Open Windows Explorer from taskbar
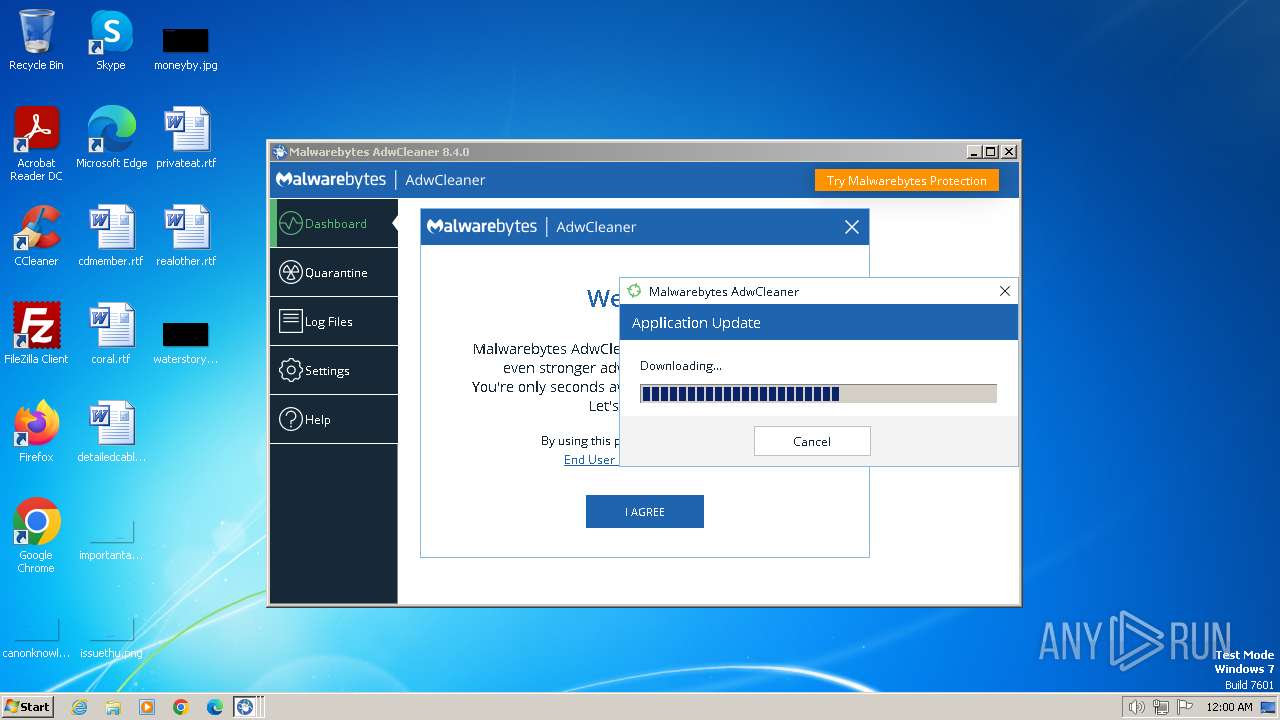 click(x=113, y=707)
